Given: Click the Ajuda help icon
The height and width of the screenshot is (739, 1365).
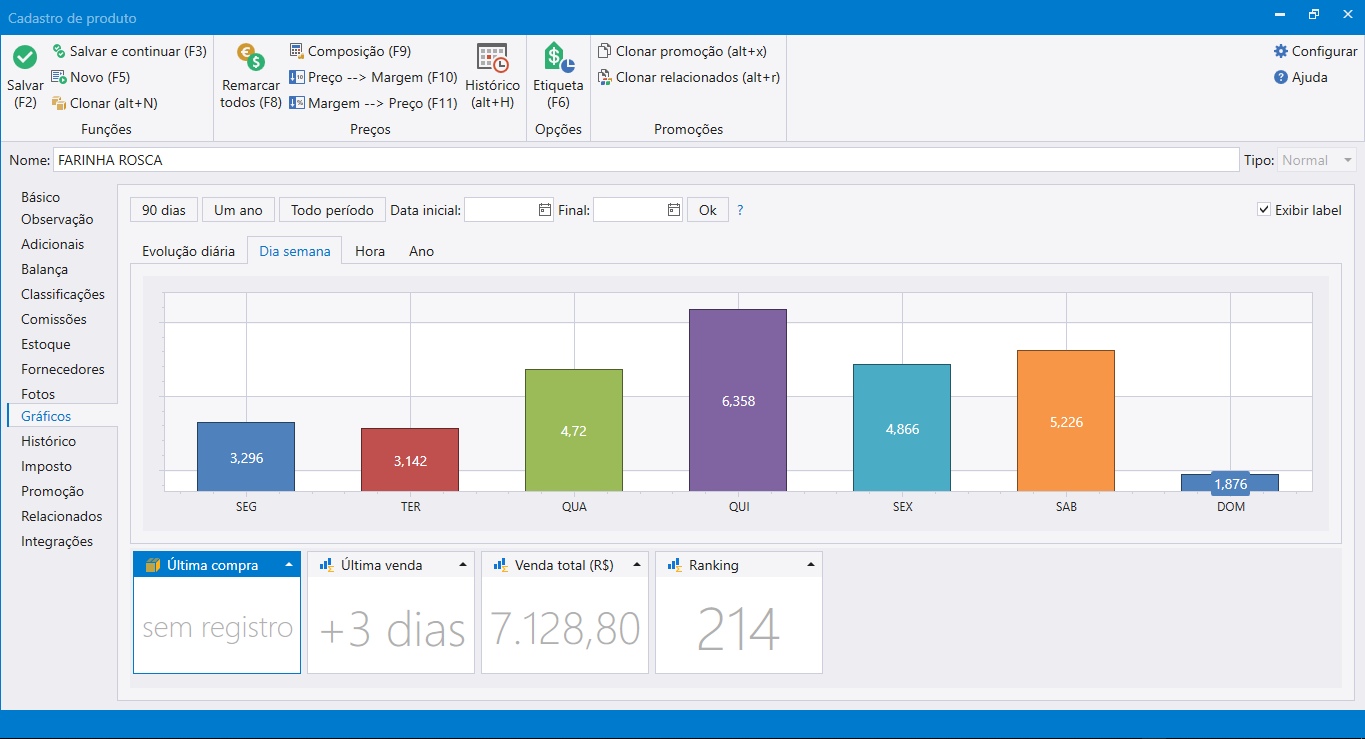Looking at the screenshot, I should (1281, 77).
